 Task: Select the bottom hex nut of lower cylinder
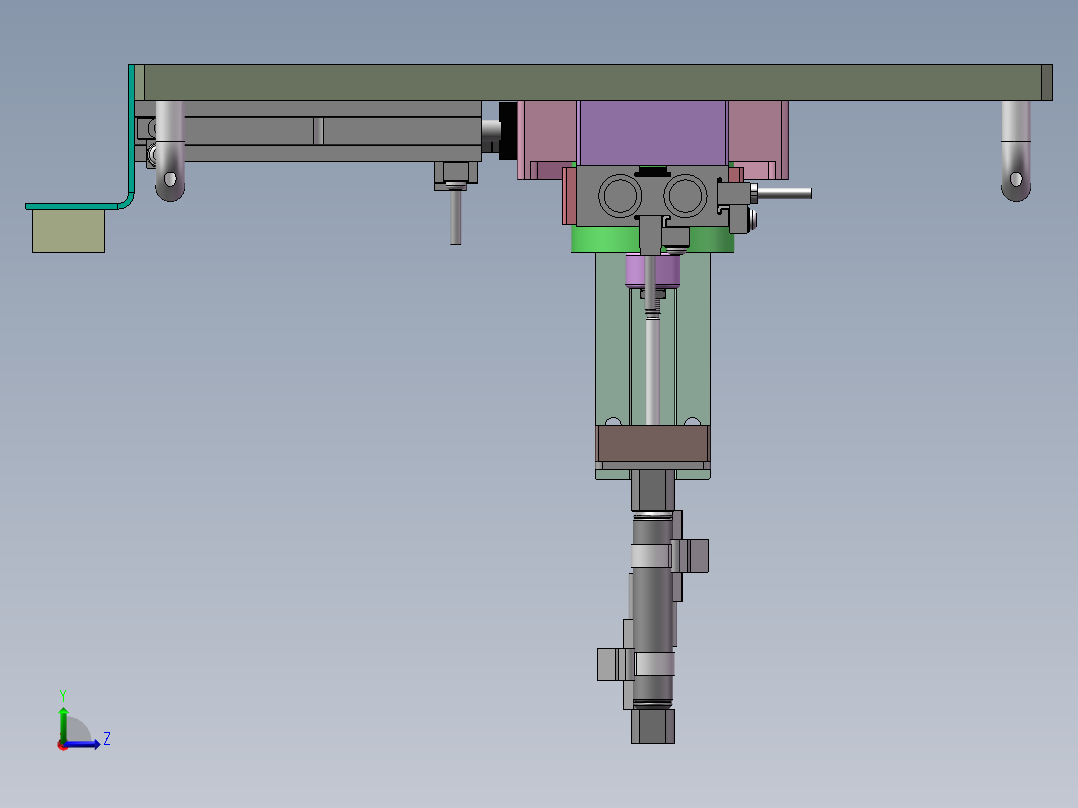[x=652, y=726]
